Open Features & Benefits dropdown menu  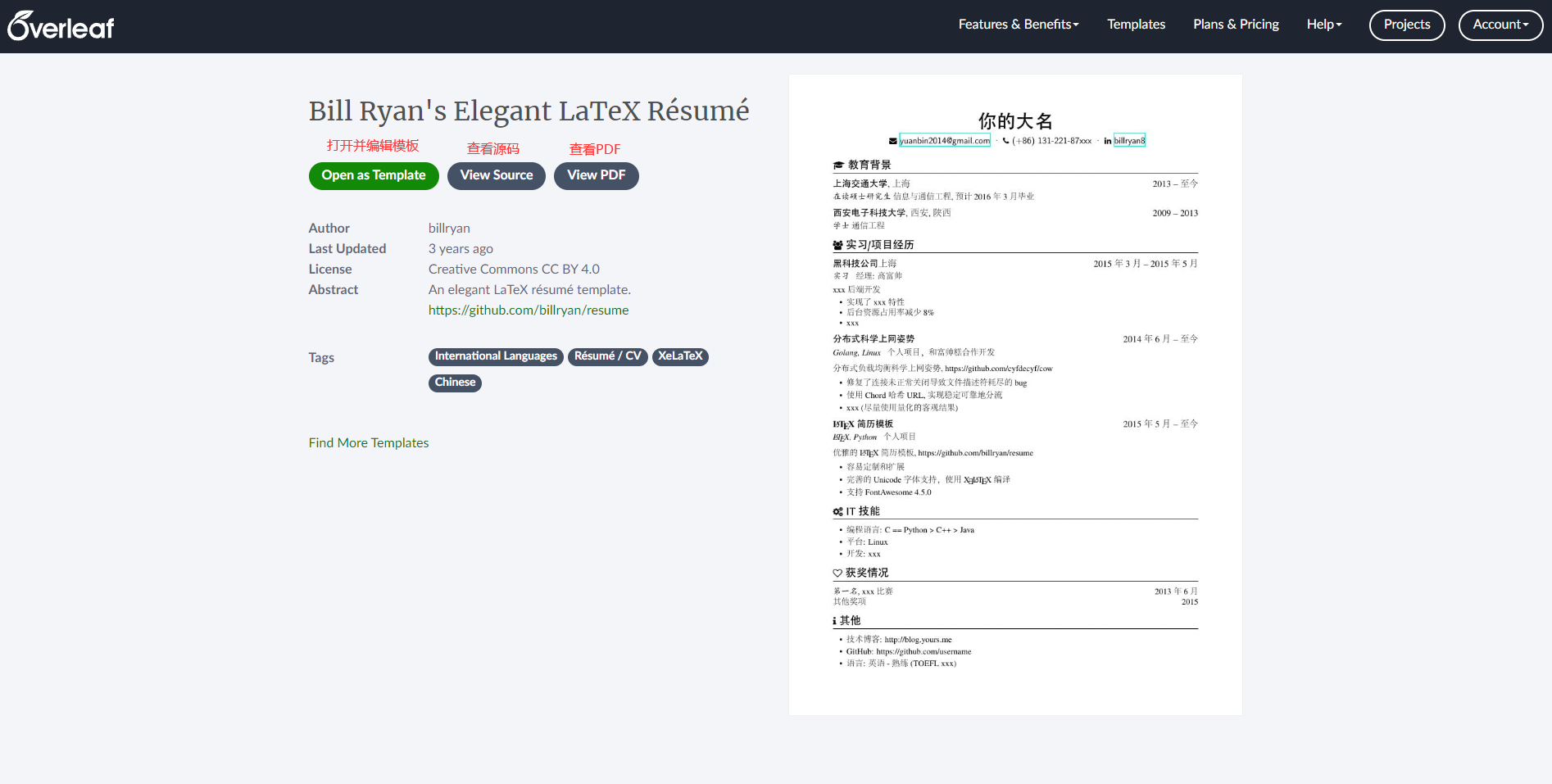pos(1019,25)
